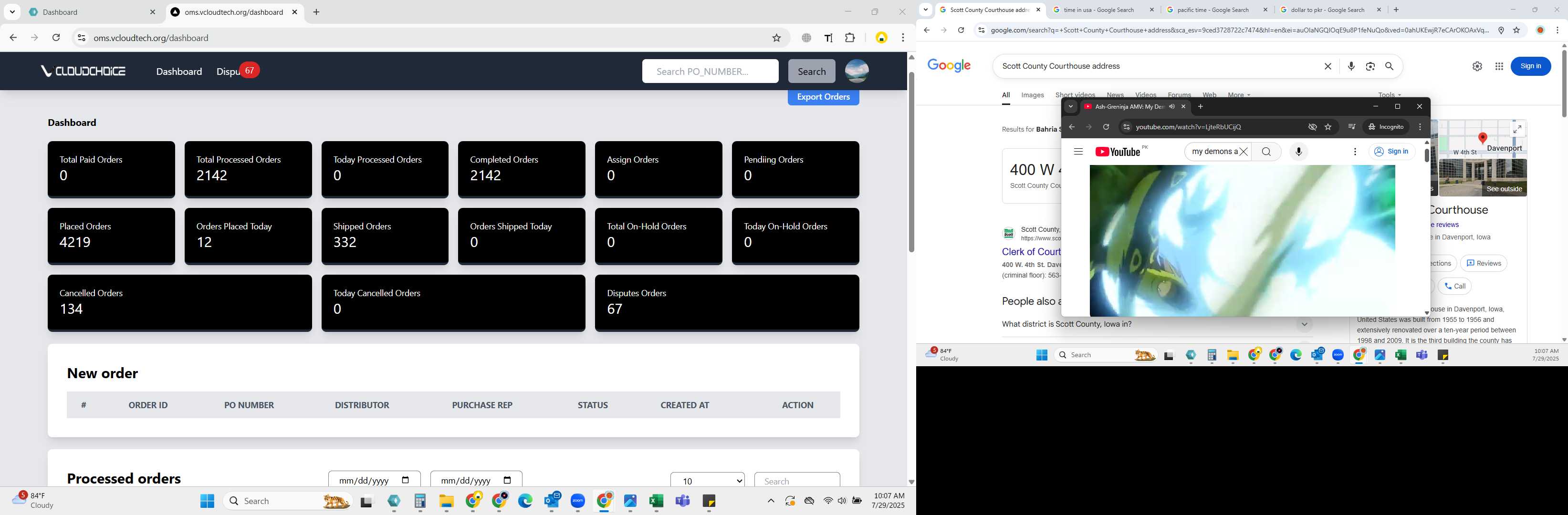Search by image with Google Lens
Viewport: 1568px width, 515px height.
pos(1370,66)
